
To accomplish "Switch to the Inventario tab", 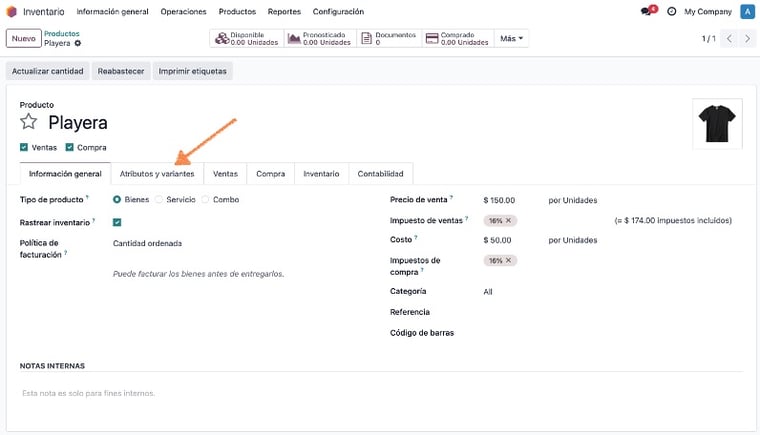I will click(x=321, y=174).
